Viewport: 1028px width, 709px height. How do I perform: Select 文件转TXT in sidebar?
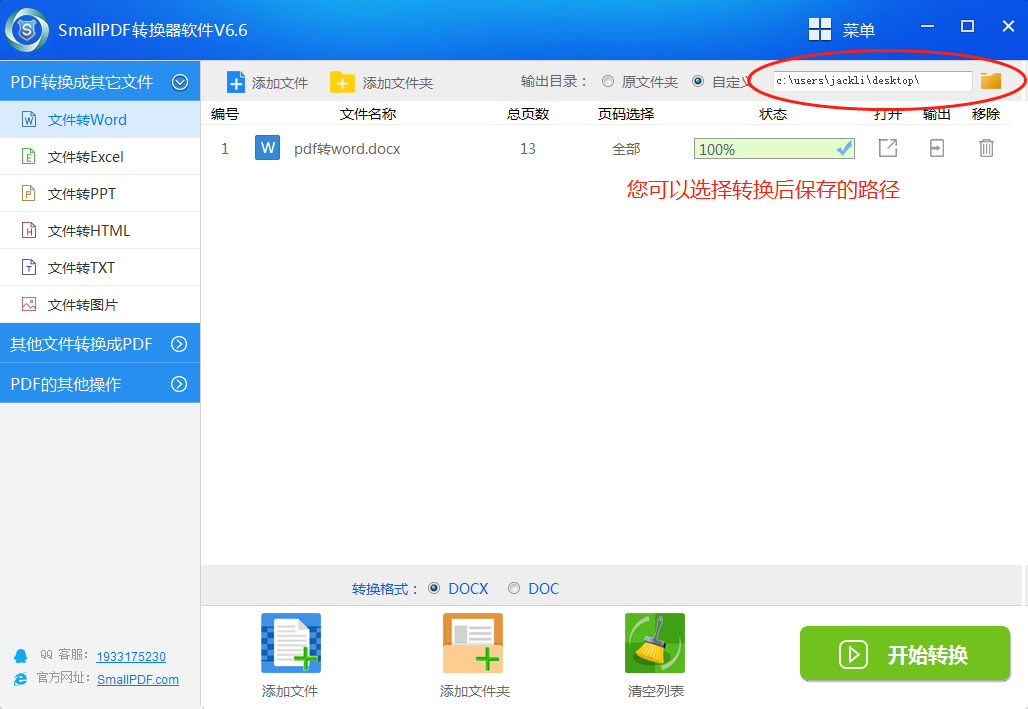[100, 268]
